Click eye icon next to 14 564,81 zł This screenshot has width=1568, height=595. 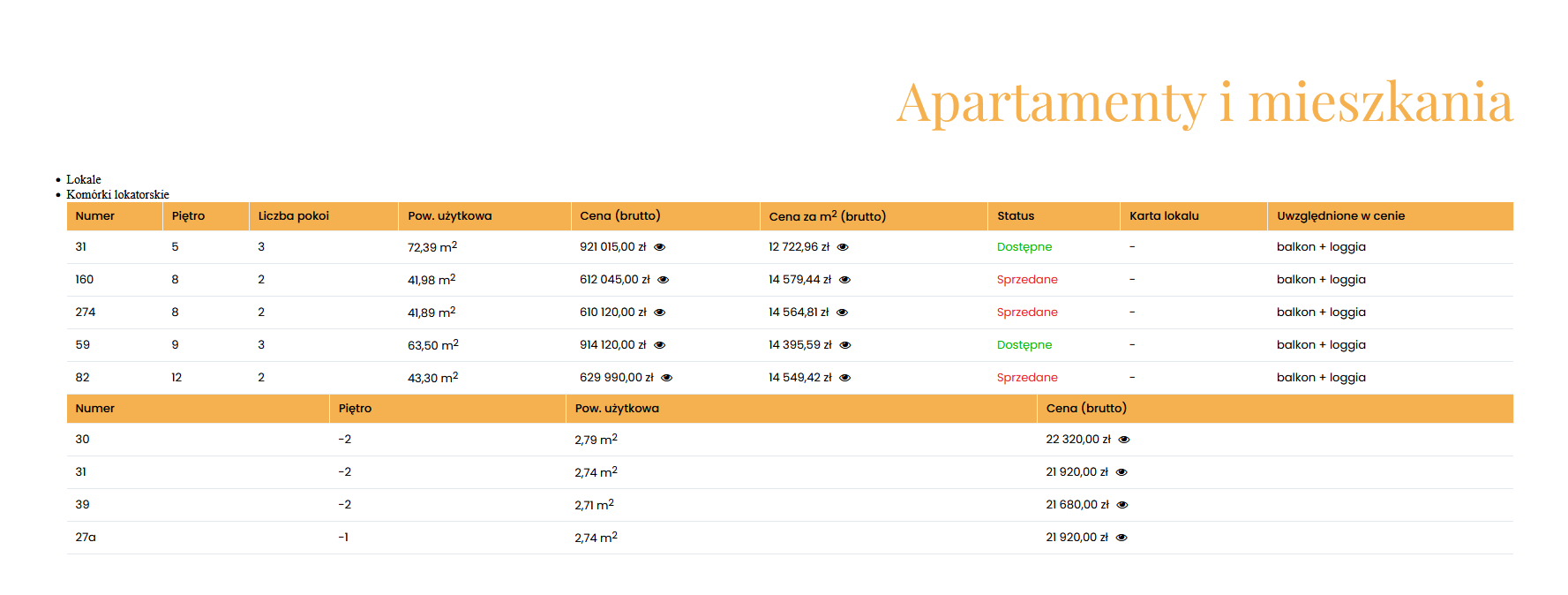coord(842,313)
